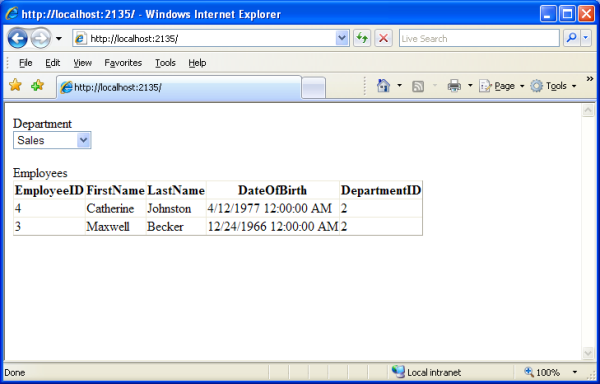Open the View menu
600x384 pixels.
[82, 63]
